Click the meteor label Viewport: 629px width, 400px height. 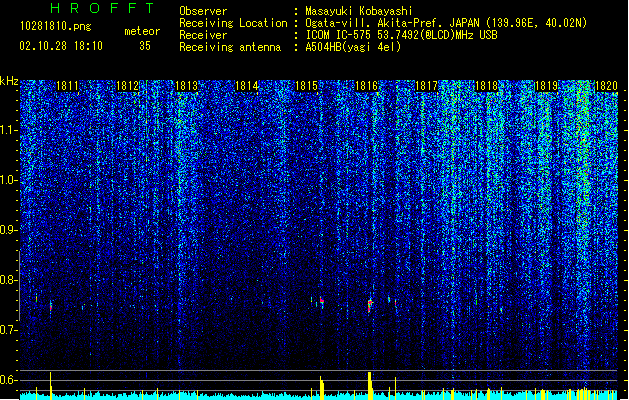coord(142,31)
